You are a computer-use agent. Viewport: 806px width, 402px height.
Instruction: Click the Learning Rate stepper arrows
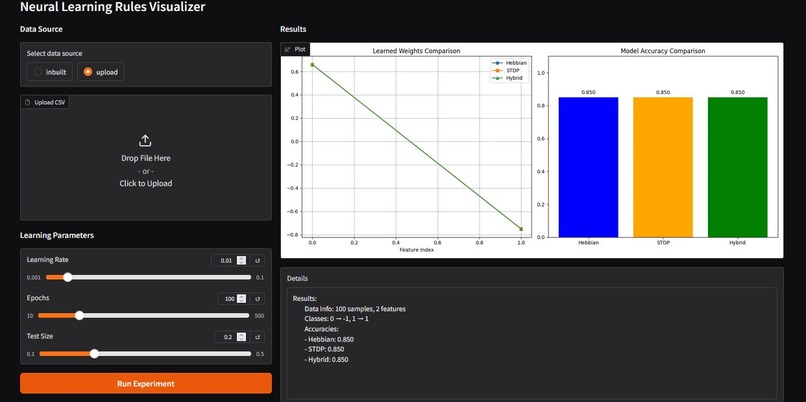pos(242,261)
